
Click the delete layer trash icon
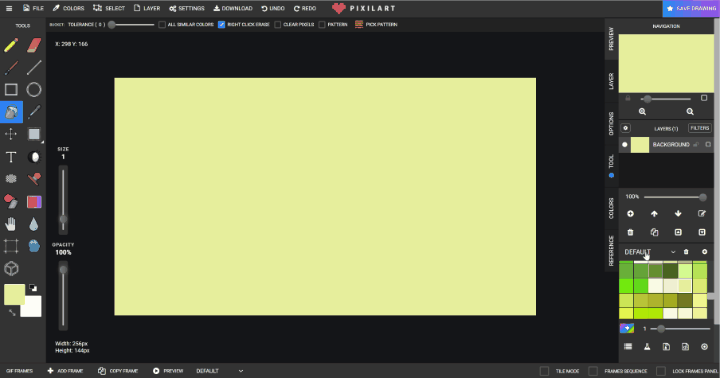coord(630,232)
